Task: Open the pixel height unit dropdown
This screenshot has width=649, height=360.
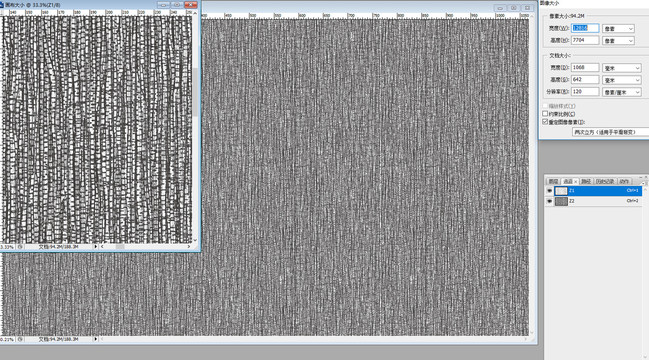Action: [618, 41]
